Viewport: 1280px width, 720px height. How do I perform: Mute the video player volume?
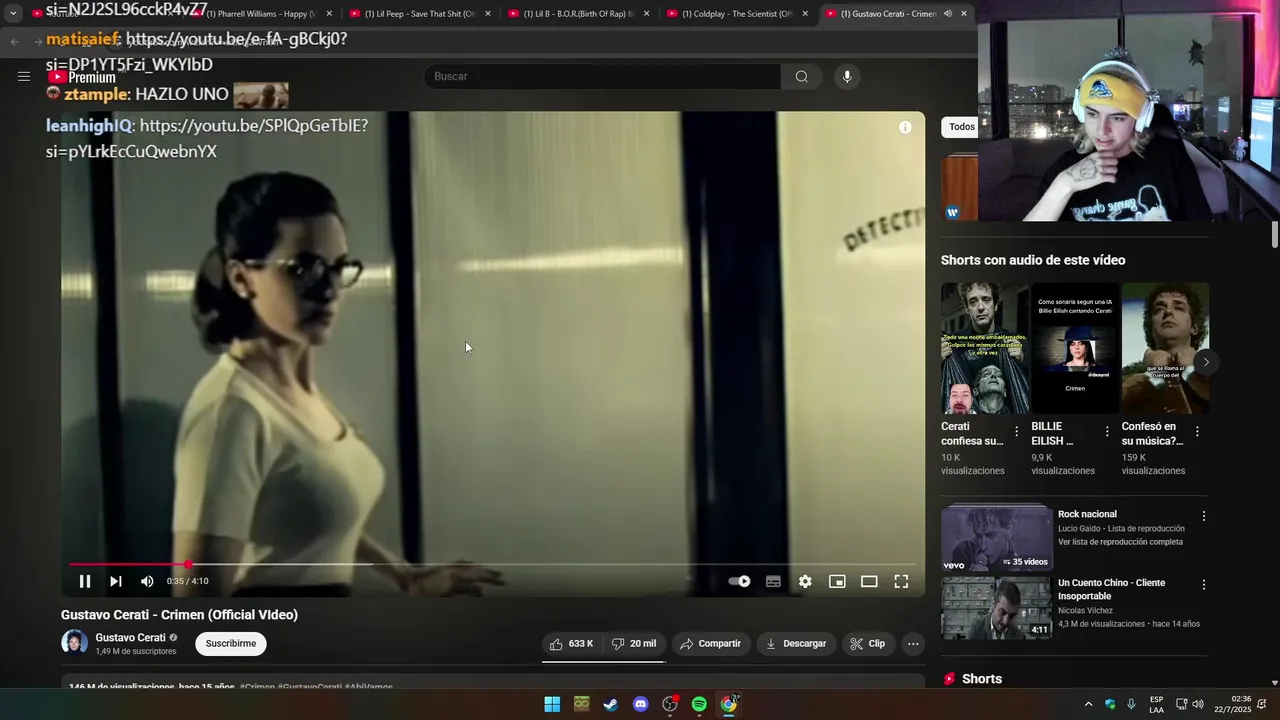point(147,581)
